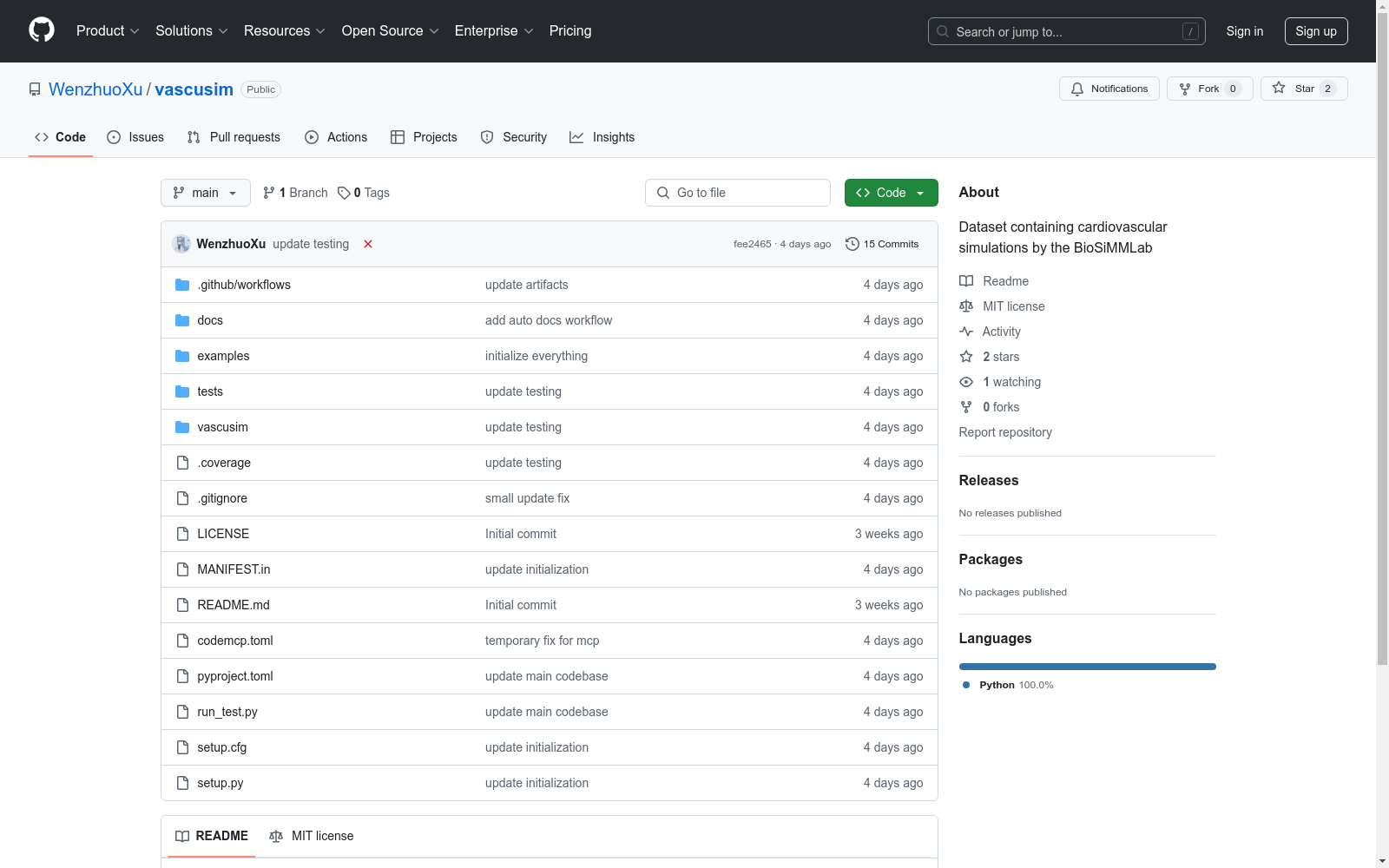Click the file icon beside setup.py
The width and height of the screenshot is (1389, 868).
coord(182,783)
